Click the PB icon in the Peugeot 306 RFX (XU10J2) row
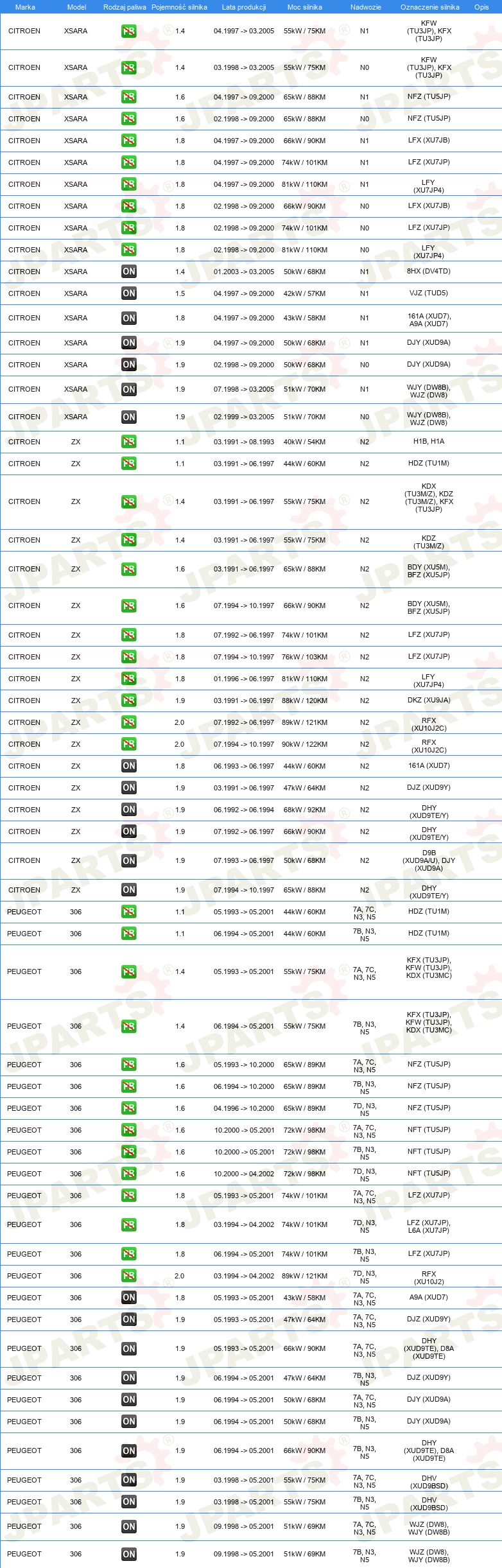Viewport: 502px width, 1568px height. tap(129, 1276)
